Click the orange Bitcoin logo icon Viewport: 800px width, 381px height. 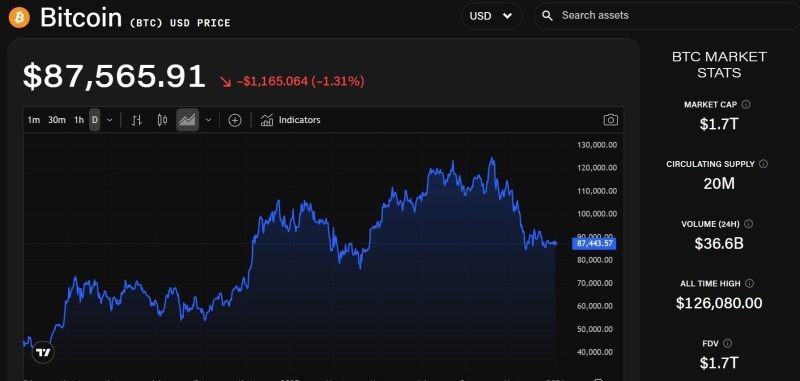[x=19, y=17]
